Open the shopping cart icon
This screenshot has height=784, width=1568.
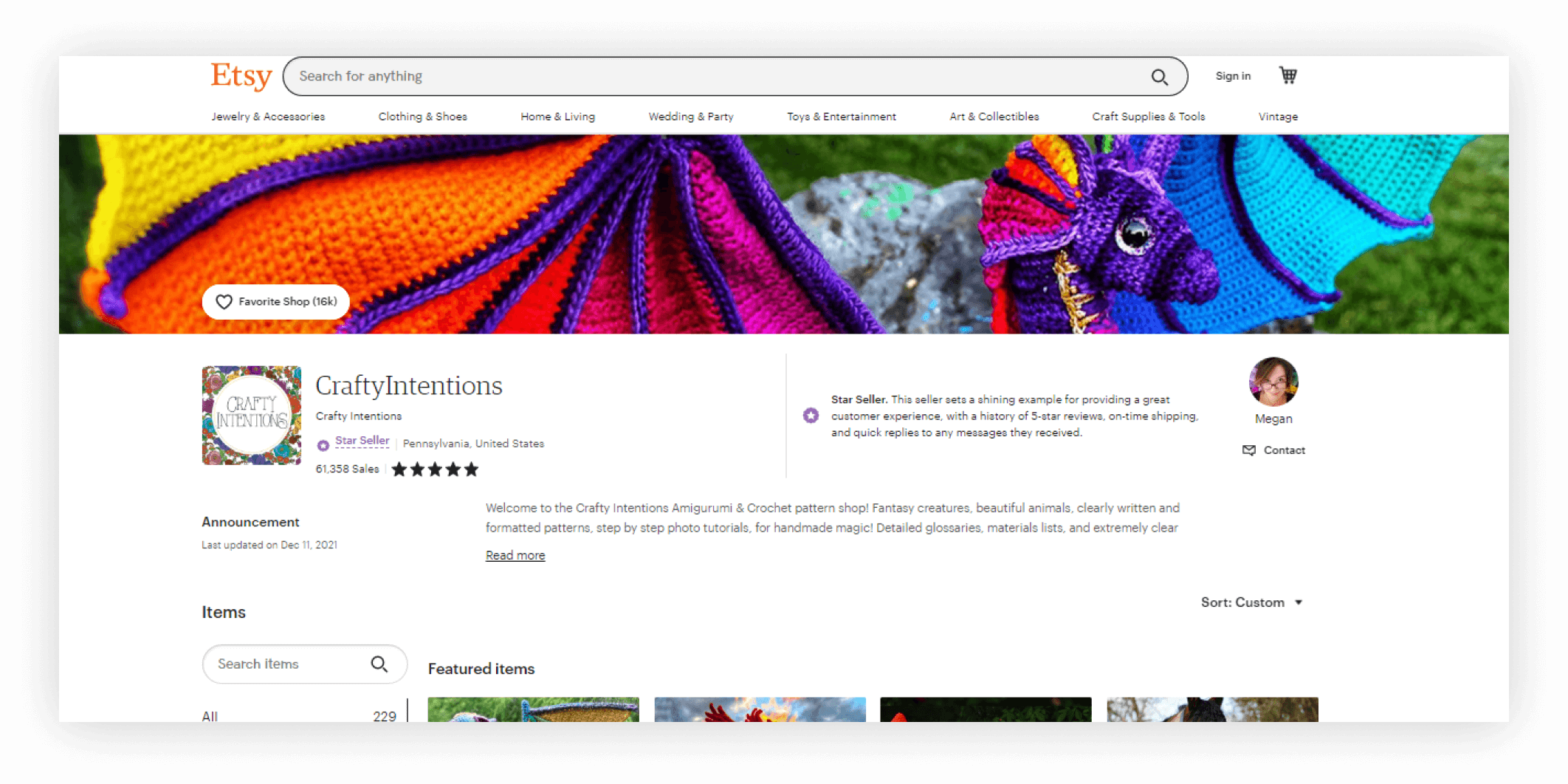(x=1288, y=75)
